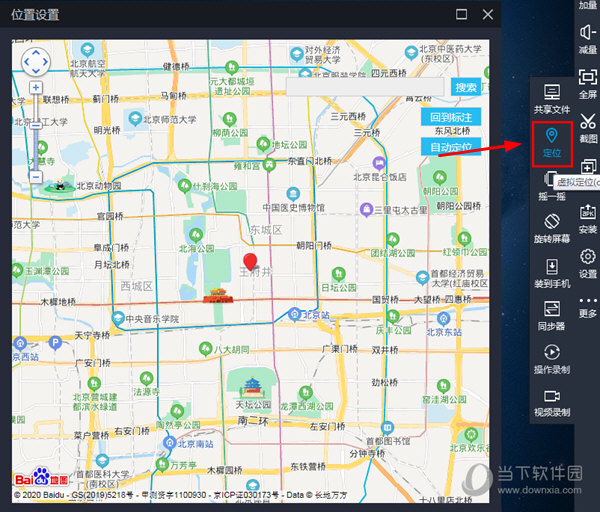Zoom in the map with plus button

[x=36, y=88]
